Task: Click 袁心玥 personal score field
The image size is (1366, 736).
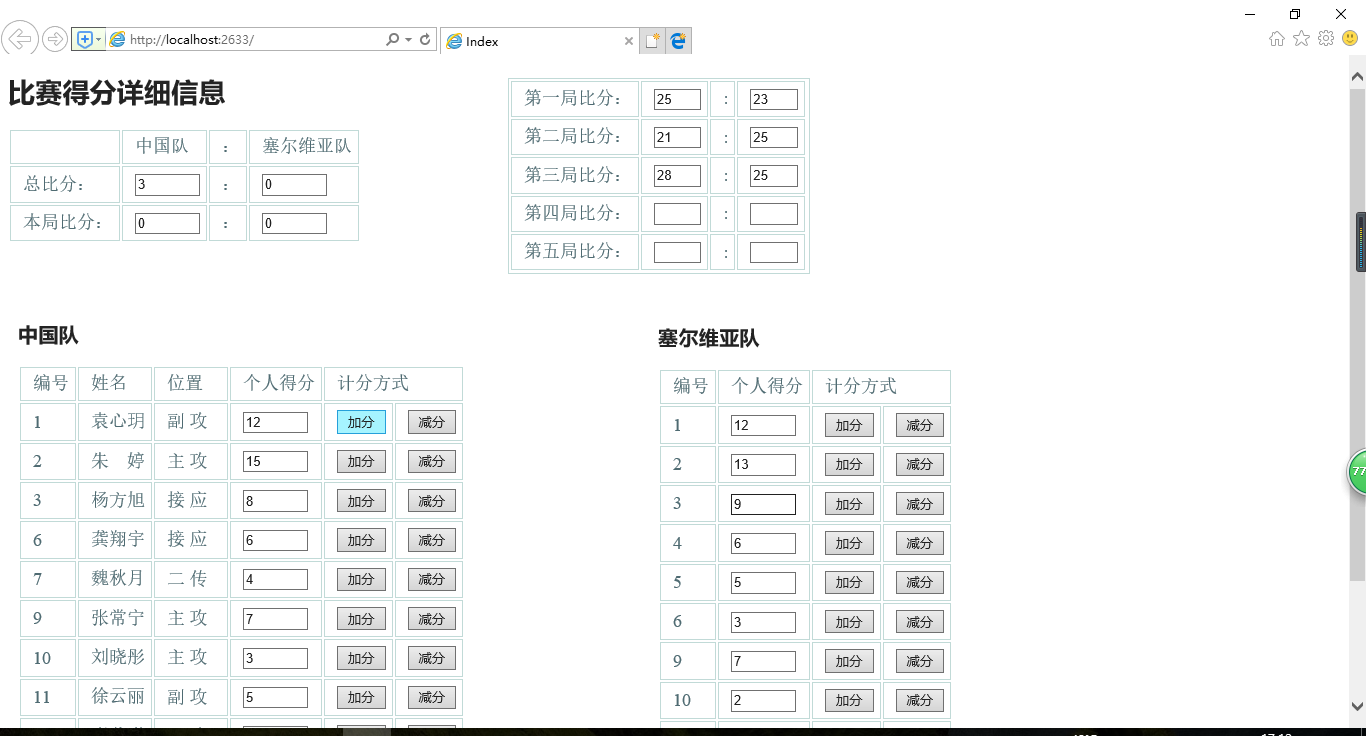Action: coord(275,422)
